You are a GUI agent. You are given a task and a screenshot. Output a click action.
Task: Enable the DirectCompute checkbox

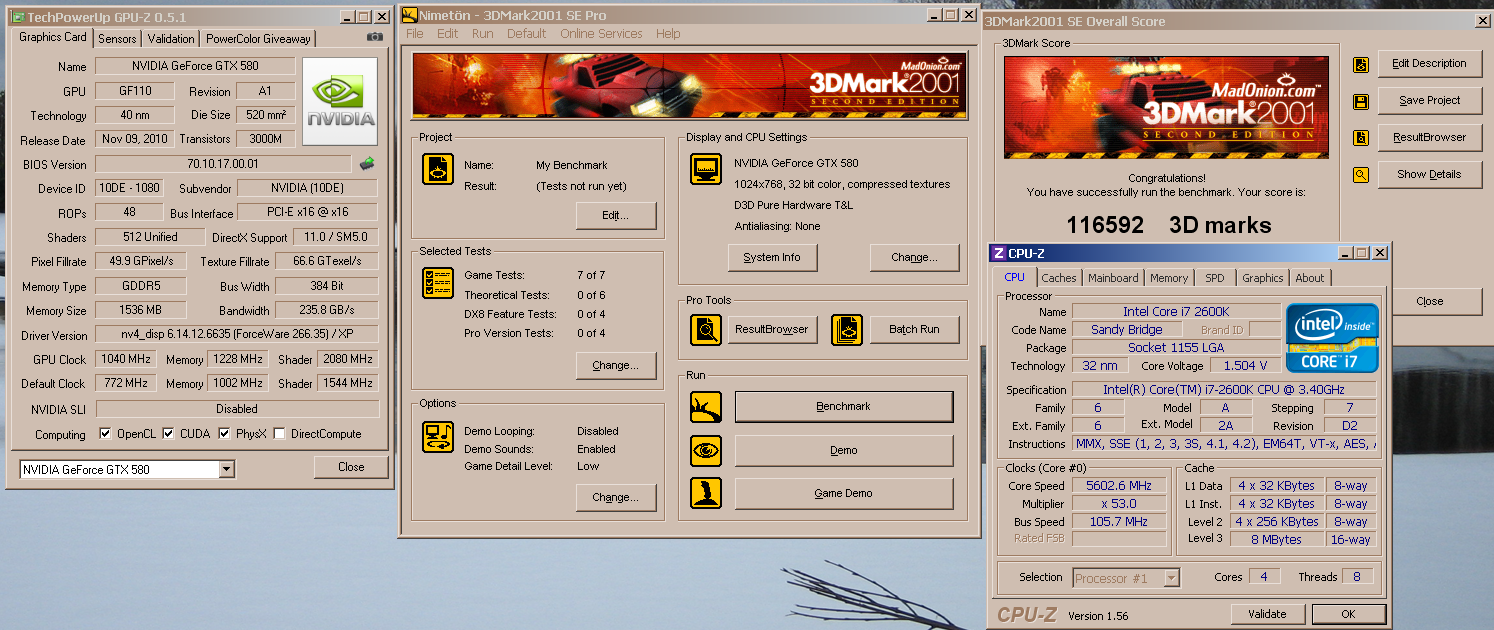coord(280,434)
